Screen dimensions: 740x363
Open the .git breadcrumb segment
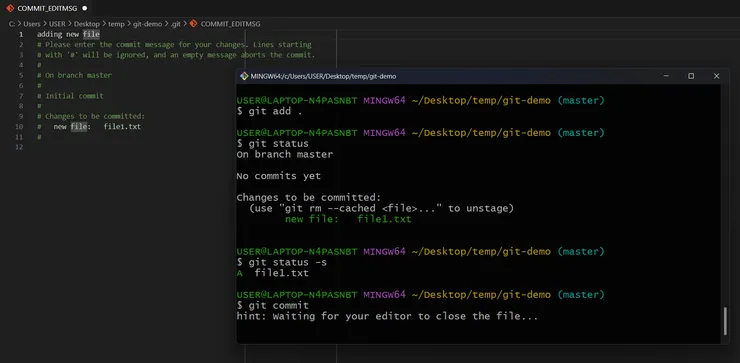pos(176,24)
